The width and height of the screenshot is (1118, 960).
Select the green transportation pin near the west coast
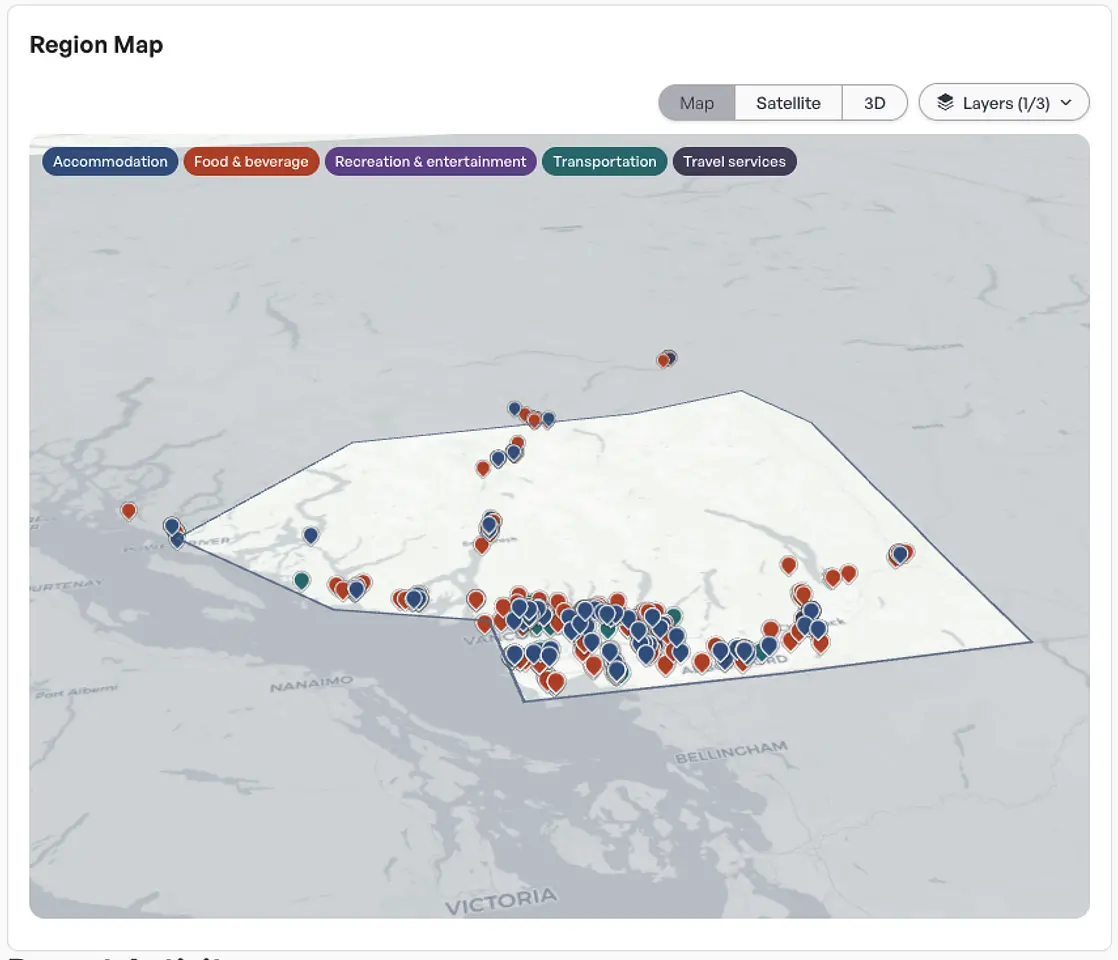(302, 580)
